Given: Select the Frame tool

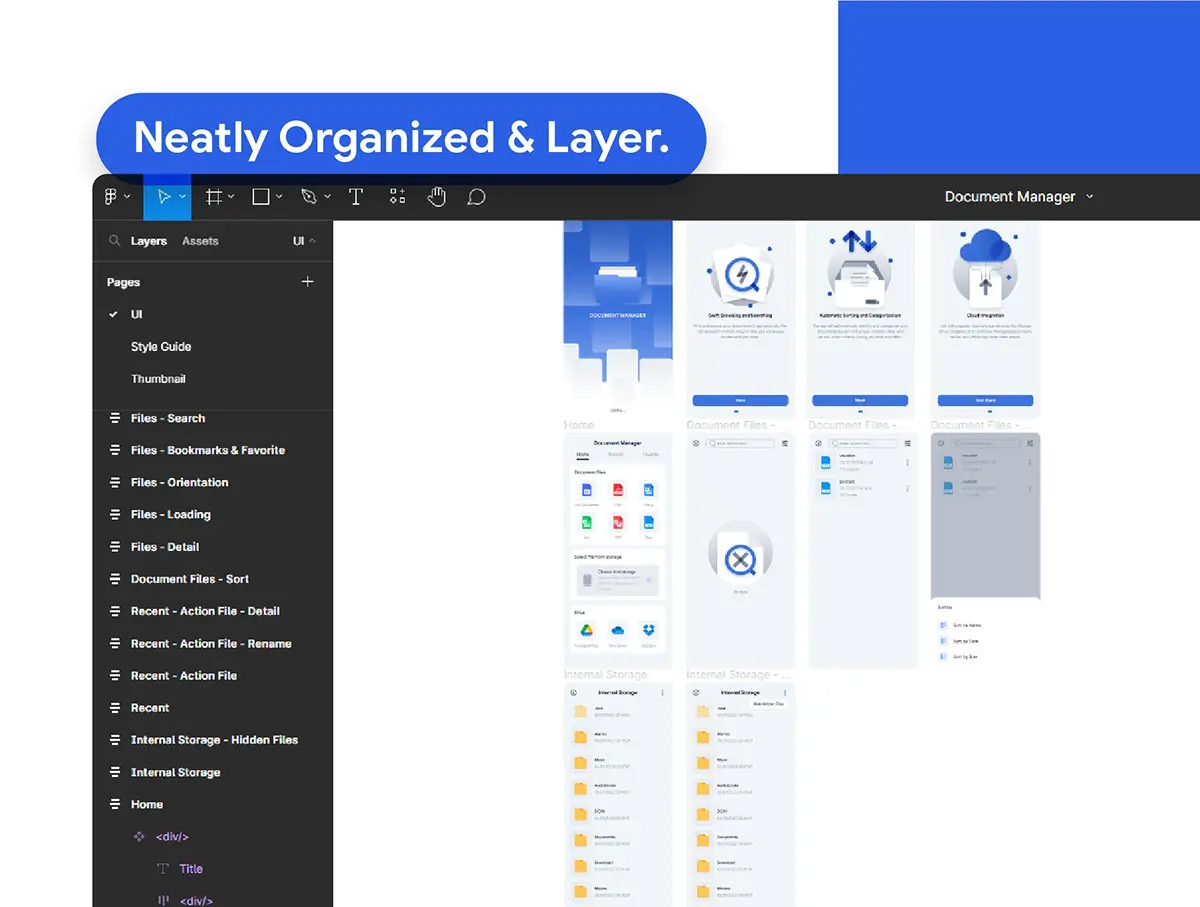Looking at the screenshot, I should [x=213, y=197].
